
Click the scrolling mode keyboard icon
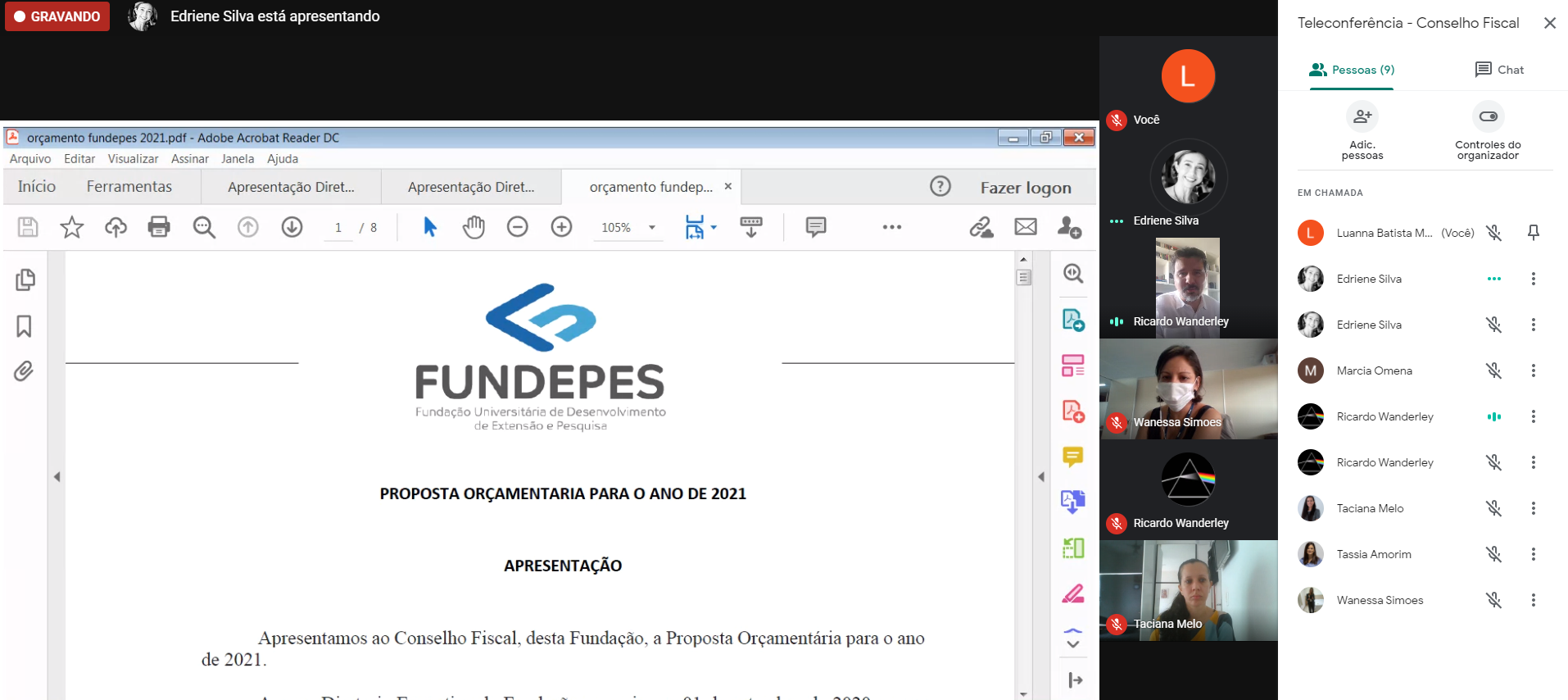tap(751, 227)
